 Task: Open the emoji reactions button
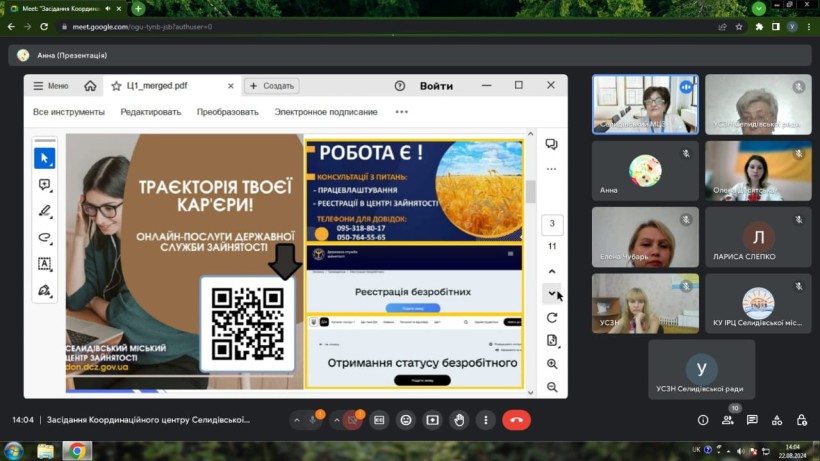405,420
